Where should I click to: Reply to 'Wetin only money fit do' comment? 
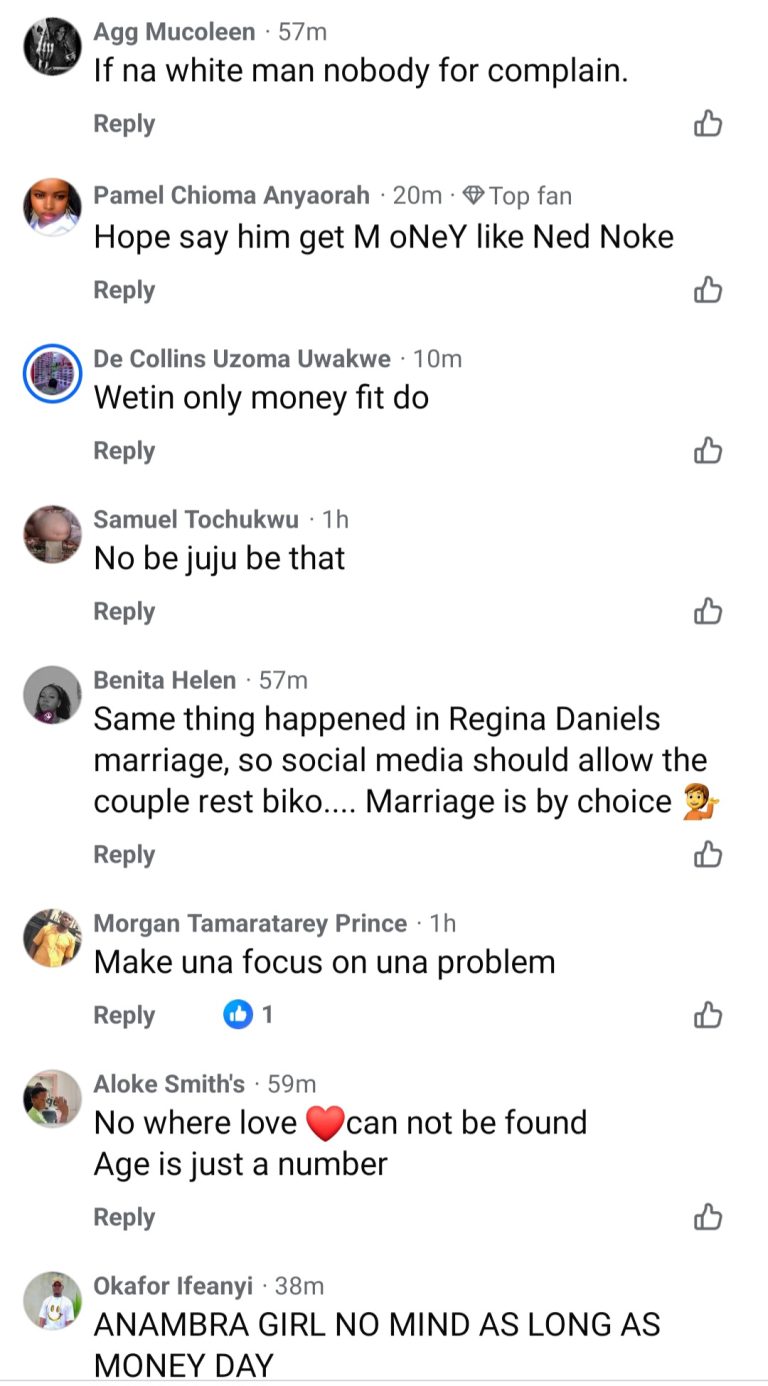pos(124,451)
